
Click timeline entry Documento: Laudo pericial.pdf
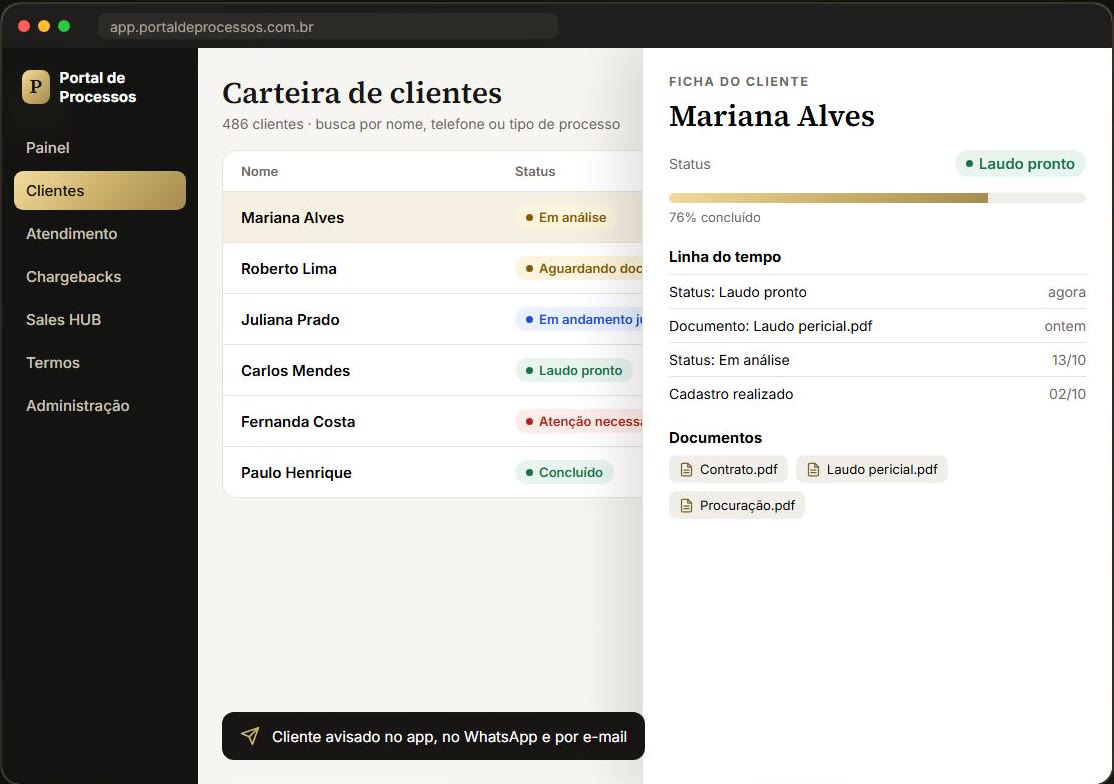pos(877,326)
